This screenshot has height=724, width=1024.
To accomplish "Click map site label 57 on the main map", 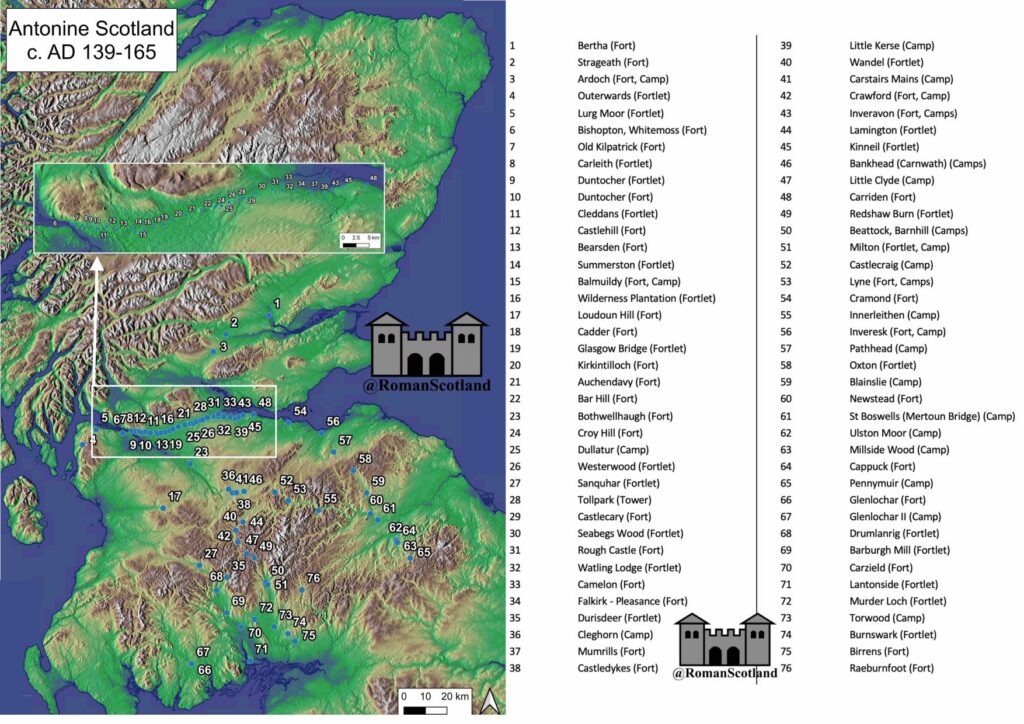I will coord(345,441).
